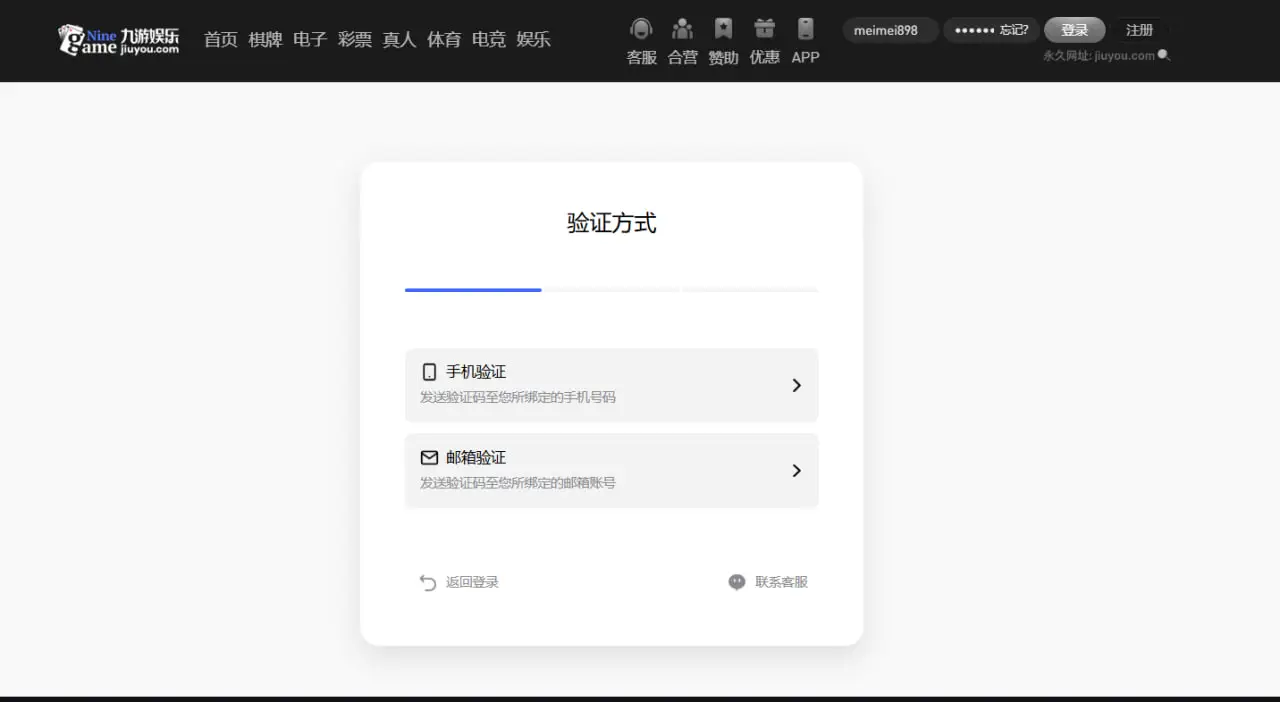Click the 登录 login button
The image size is (1280, 702).
[1074, 29]
